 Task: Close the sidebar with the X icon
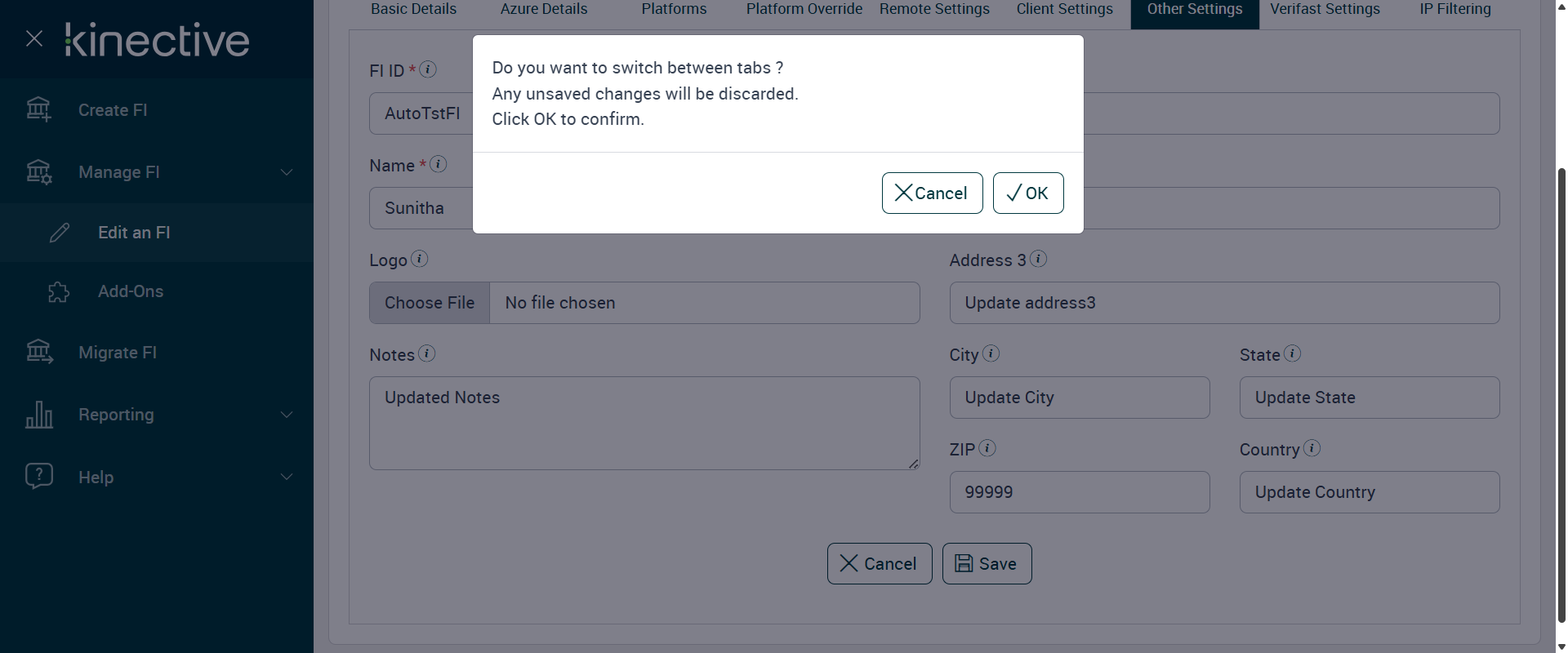[34, 38]
